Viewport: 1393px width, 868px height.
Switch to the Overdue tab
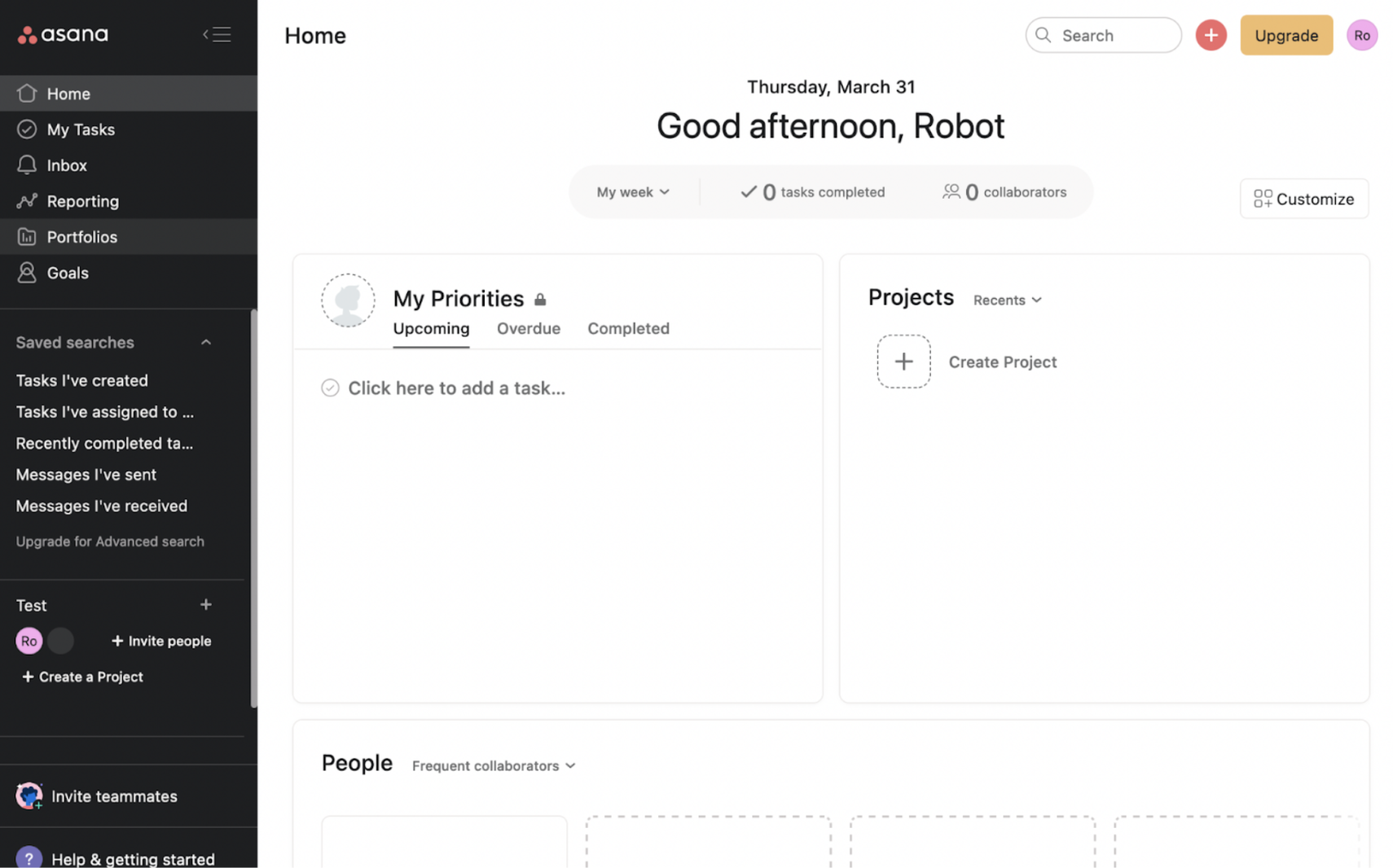click(x=528, y=328)
